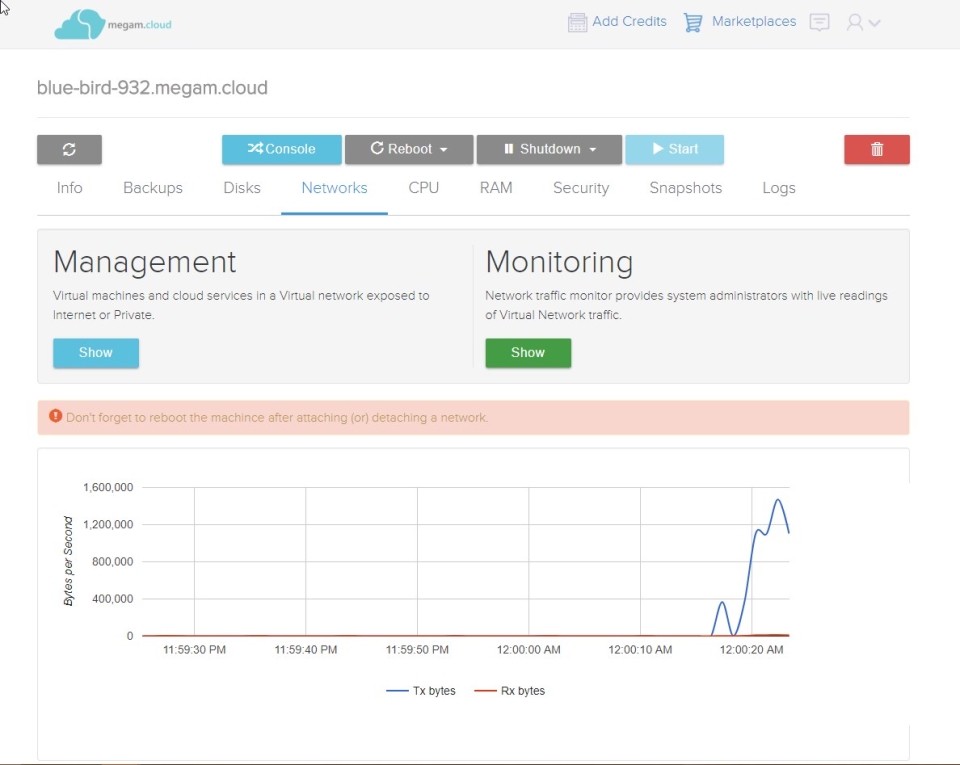Click the user account icon
Viewport: 960px width, 765px height.
pos(855,22)
